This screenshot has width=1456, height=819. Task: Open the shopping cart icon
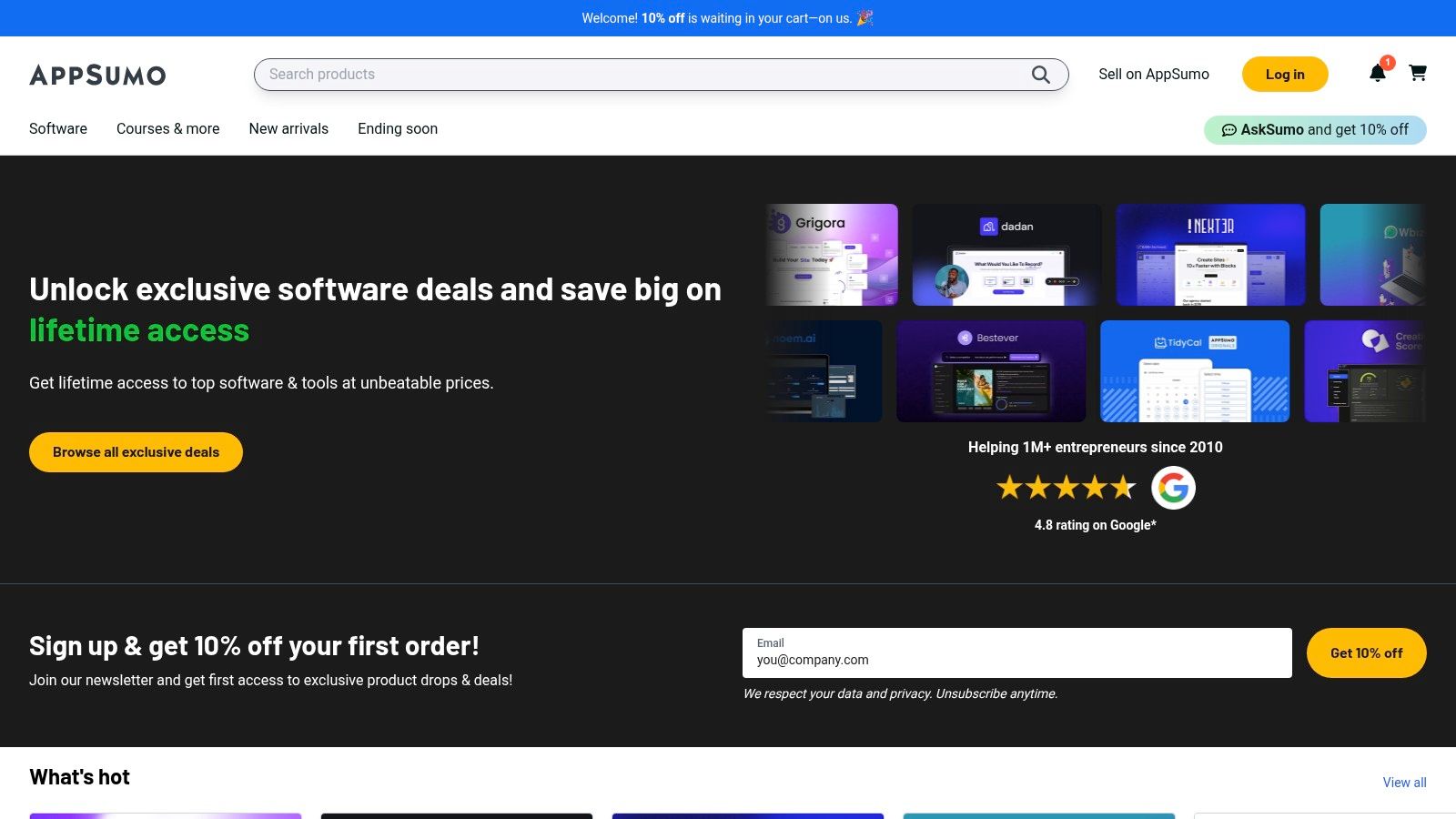(x=1418, y=73)
